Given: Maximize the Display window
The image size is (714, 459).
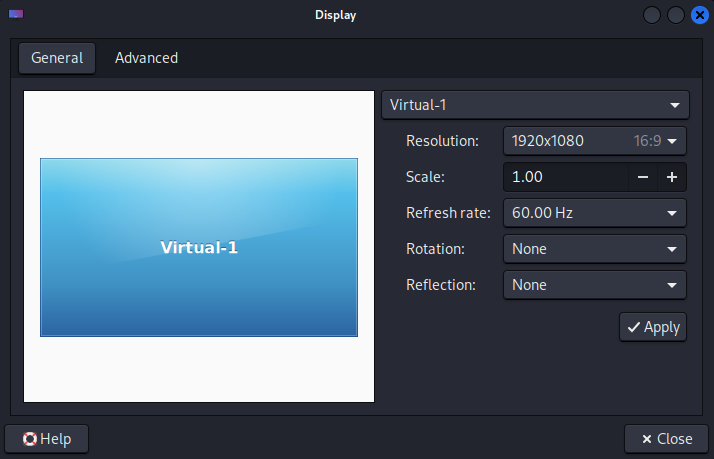Looking at the screenshot, I should [x=676, y=15].
